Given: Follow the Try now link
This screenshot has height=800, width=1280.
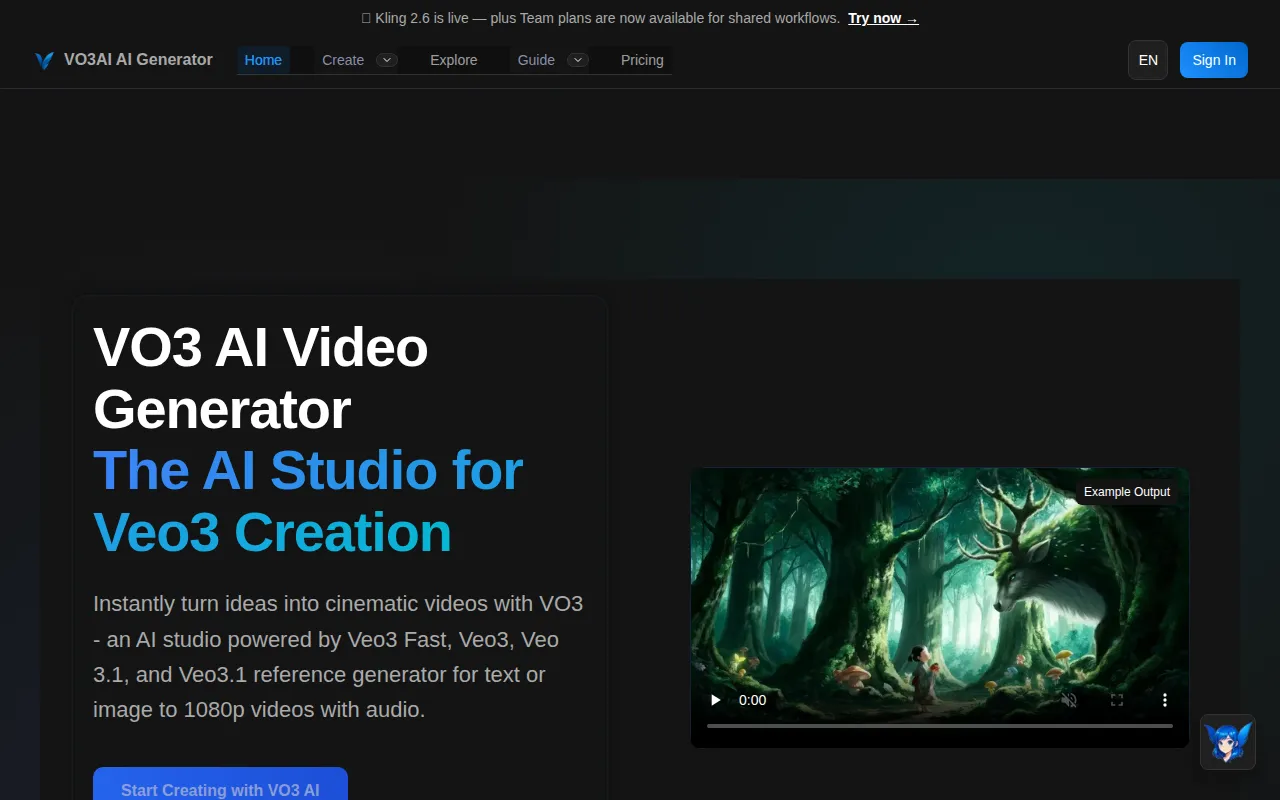Looking at the screenshot, I should tap(876, 18).
